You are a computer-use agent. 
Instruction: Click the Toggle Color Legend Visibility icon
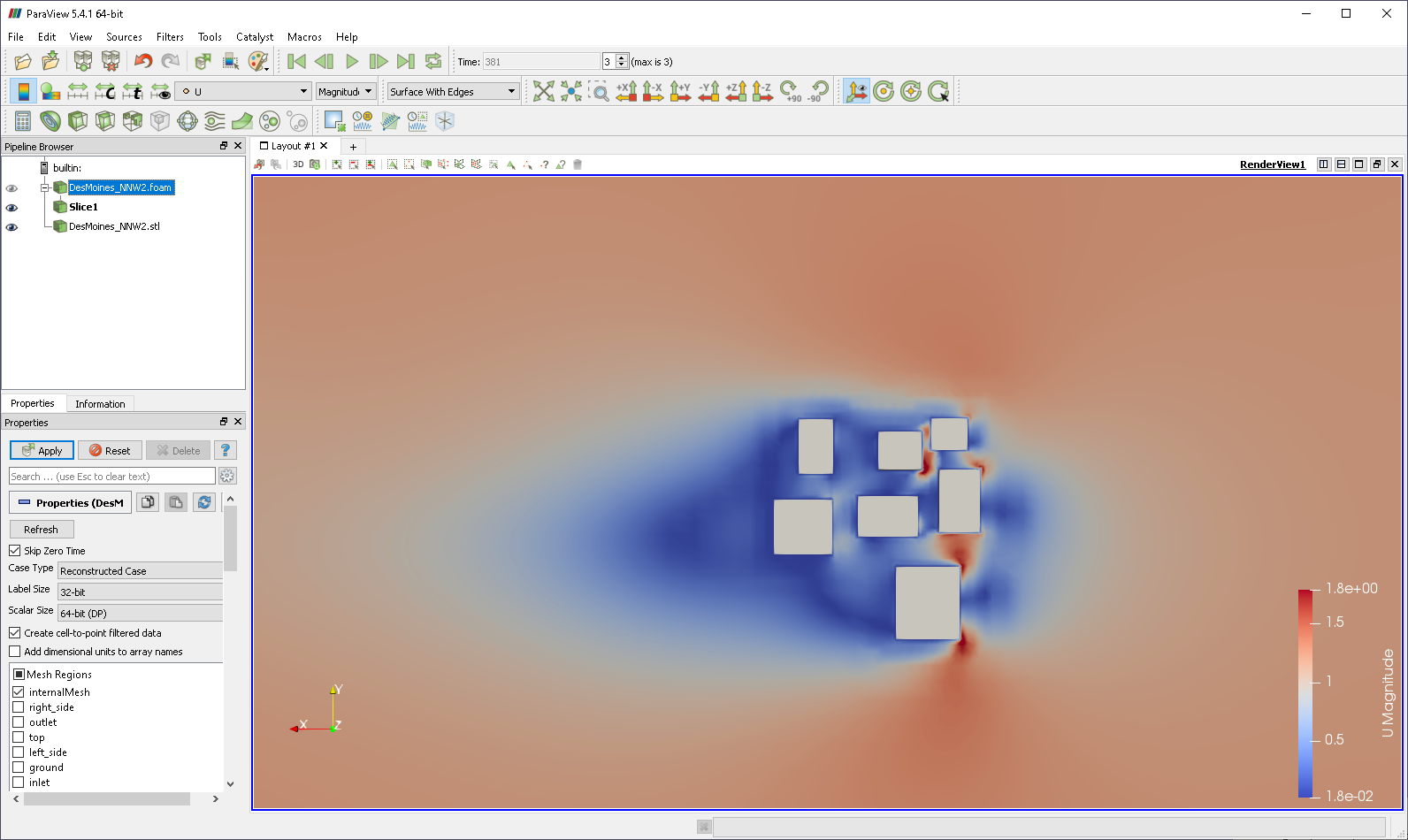pos(24,91)
